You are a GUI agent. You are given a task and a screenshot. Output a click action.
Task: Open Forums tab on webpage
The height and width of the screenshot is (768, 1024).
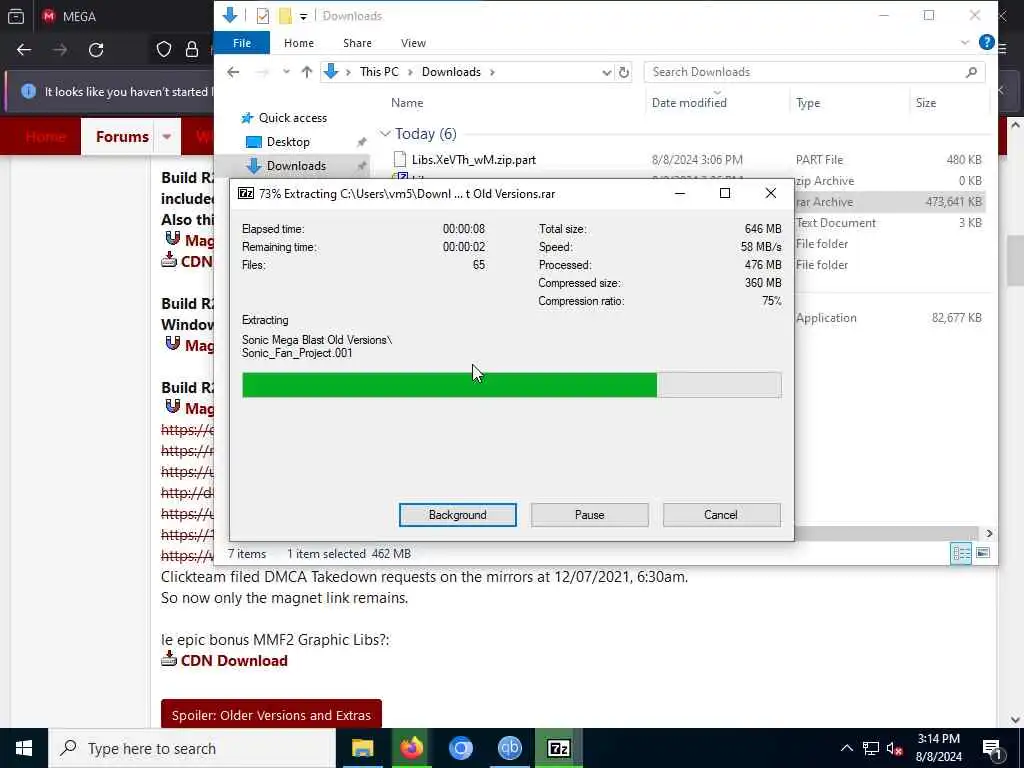(x=122, y=136)
